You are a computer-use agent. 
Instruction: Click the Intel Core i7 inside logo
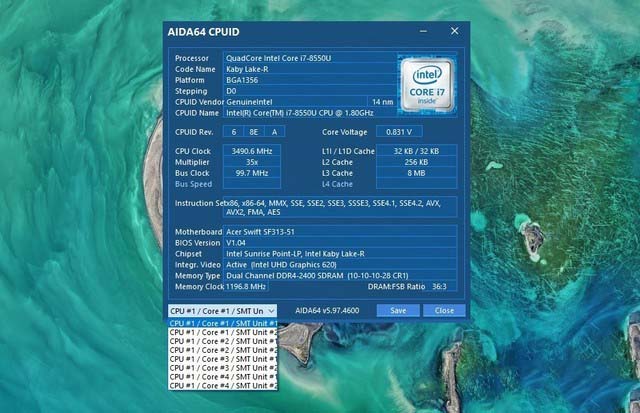(x=427, y=84)
